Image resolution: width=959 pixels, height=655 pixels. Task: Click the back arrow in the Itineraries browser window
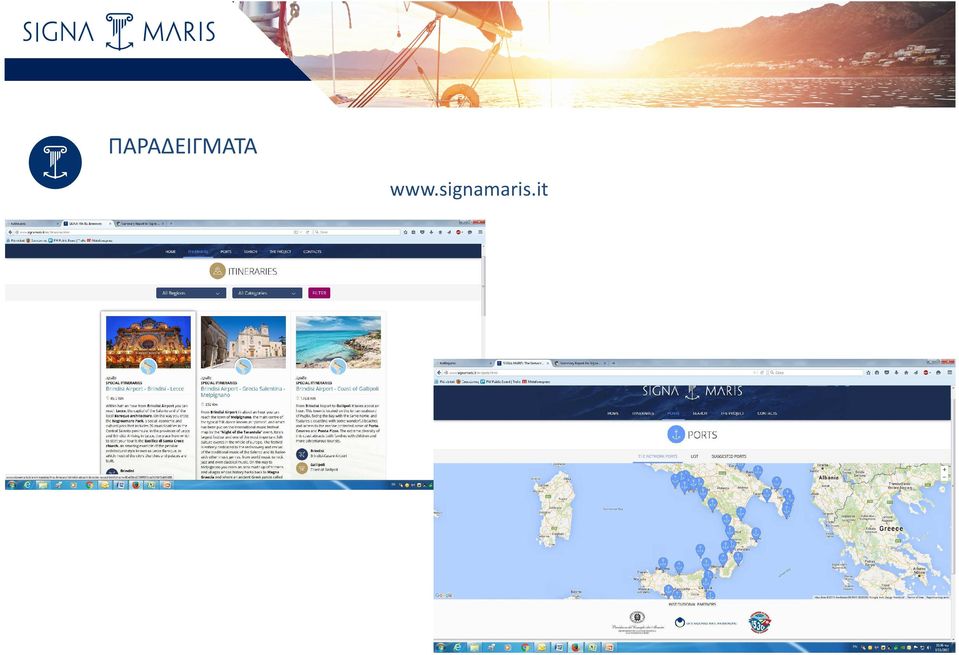10,232
